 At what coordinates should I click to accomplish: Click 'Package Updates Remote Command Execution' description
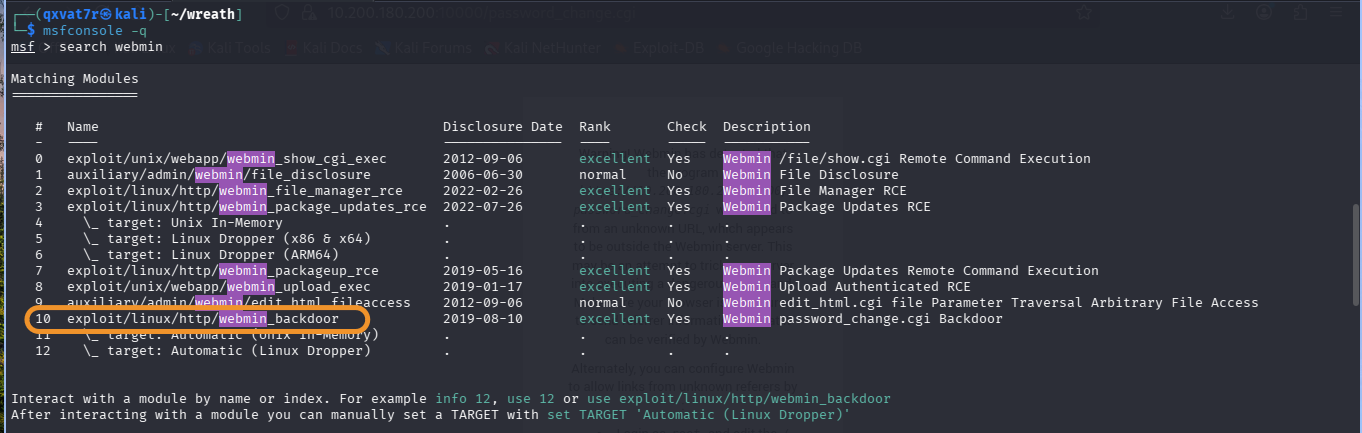pos(939,271)
